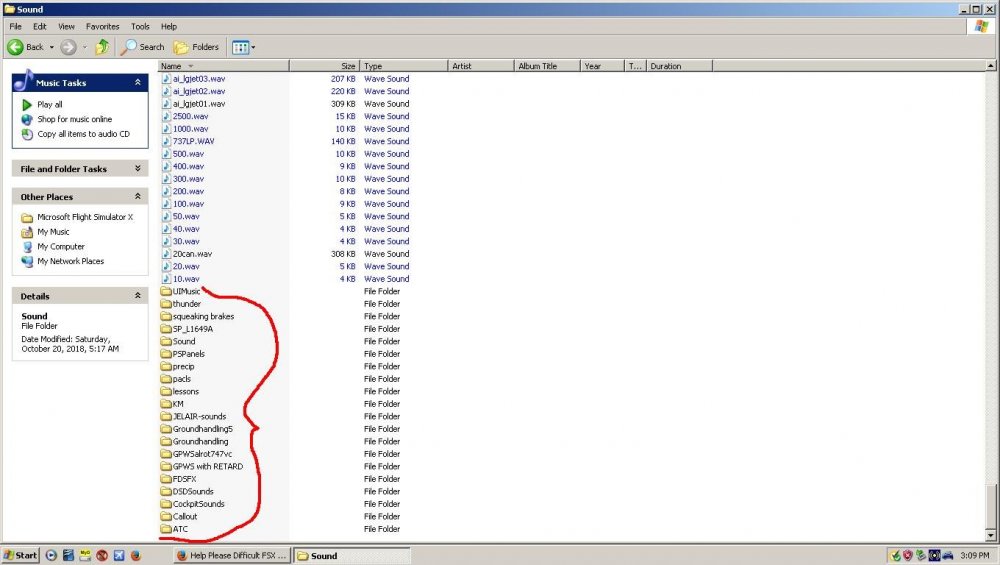Open the Views icon menu
Viewport: 1000px width, 565px height.
click(244, 47)
